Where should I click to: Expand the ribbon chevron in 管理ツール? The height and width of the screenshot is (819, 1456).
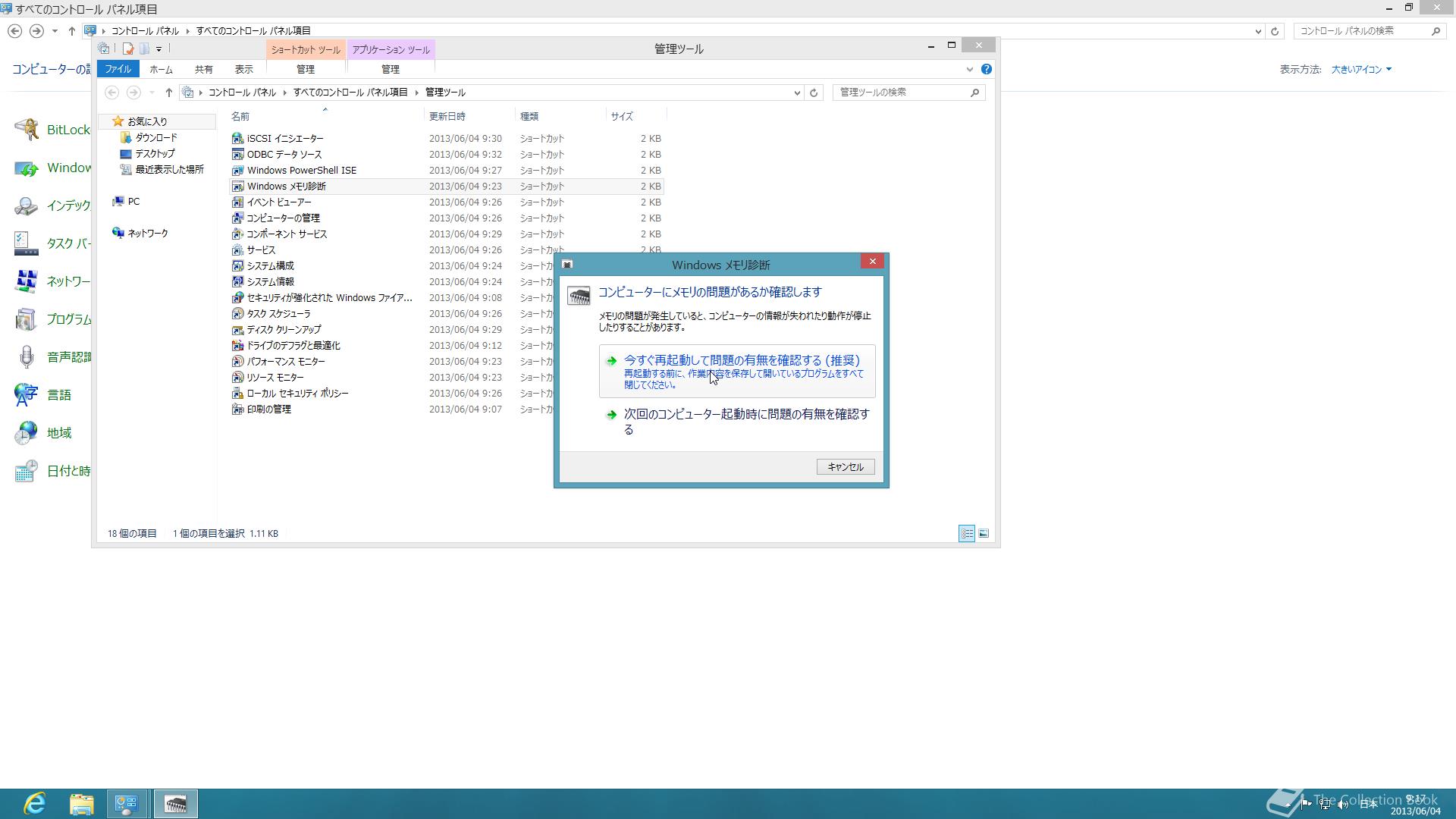coord(969,69)
